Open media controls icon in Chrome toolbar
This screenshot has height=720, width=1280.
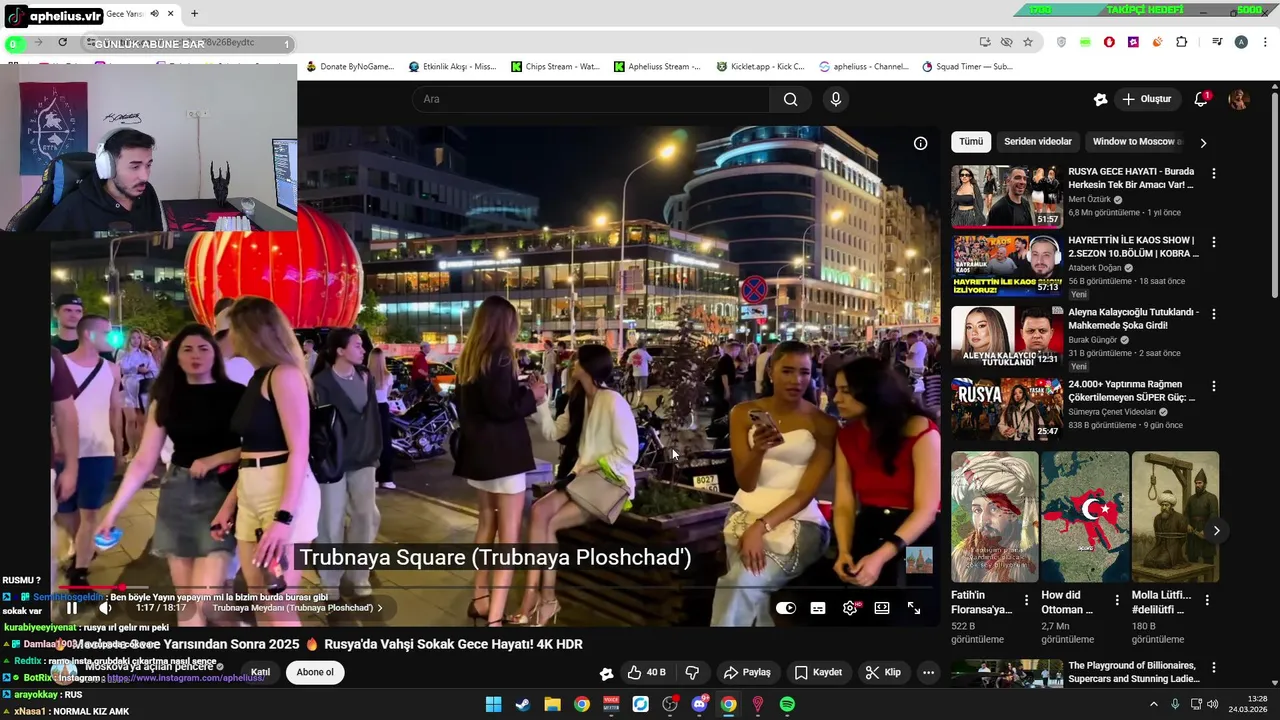point(1217,42)
